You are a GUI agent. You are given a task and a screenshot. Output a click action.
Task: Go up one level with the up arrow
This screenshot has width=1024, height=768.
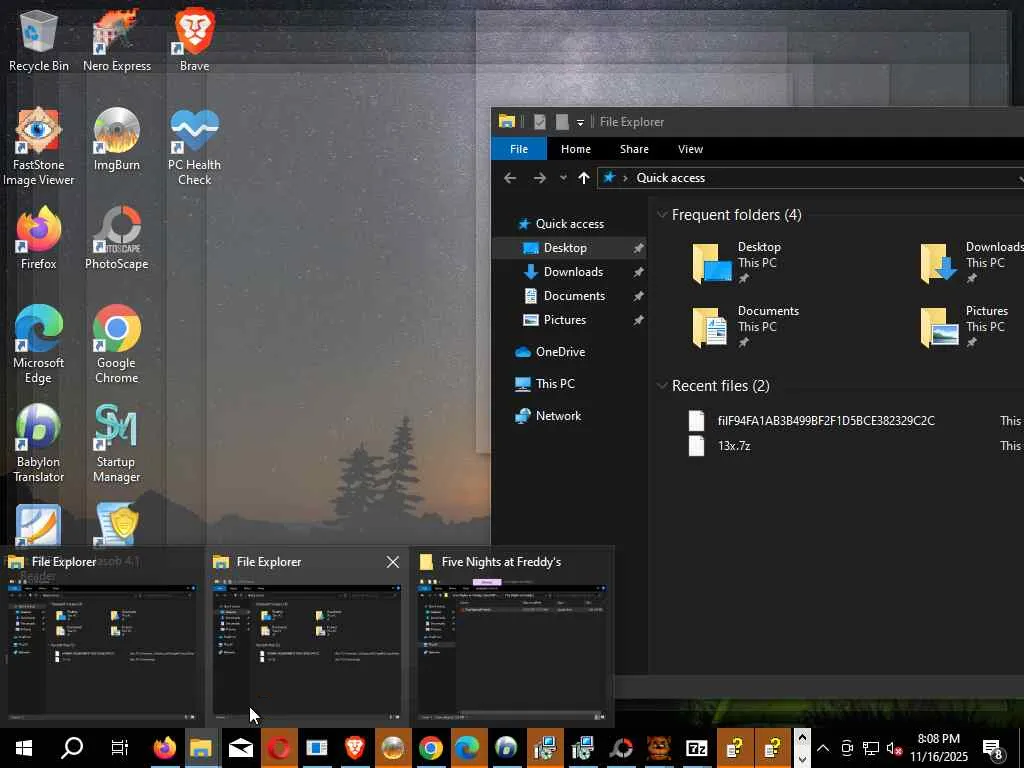tap(584, 178)
